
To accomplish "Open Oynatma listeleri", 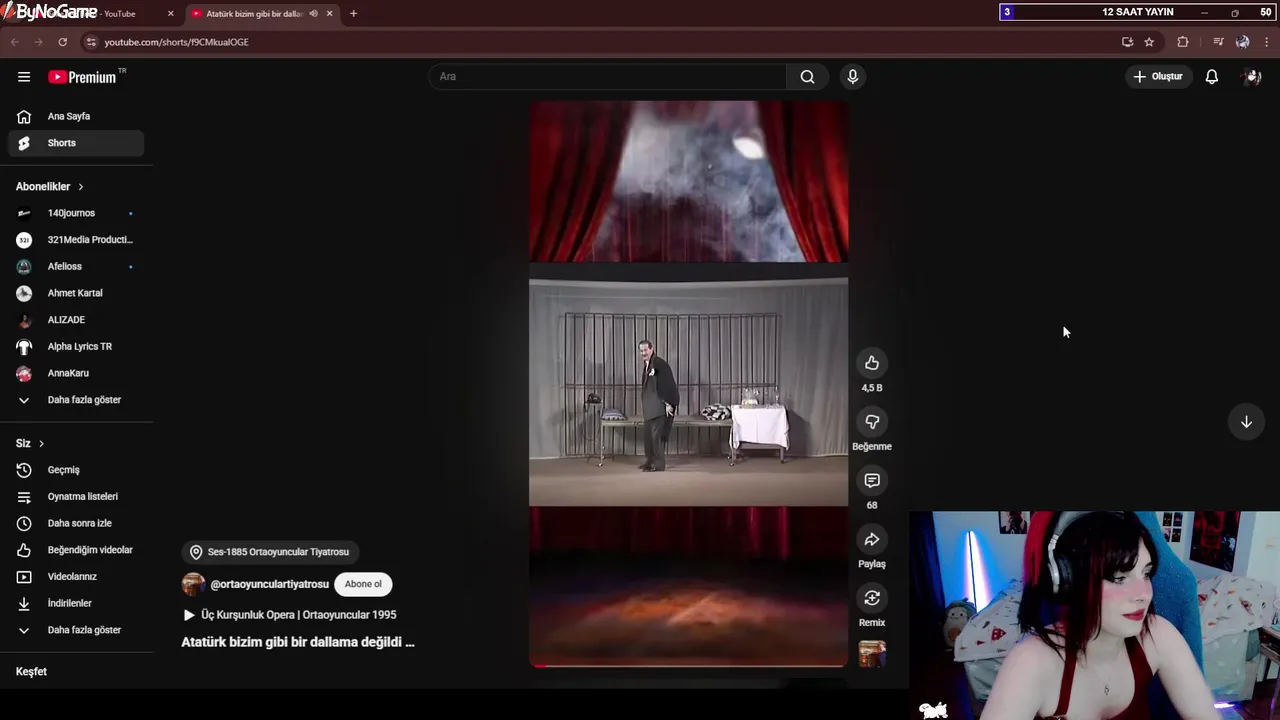I will click(76, 497).
